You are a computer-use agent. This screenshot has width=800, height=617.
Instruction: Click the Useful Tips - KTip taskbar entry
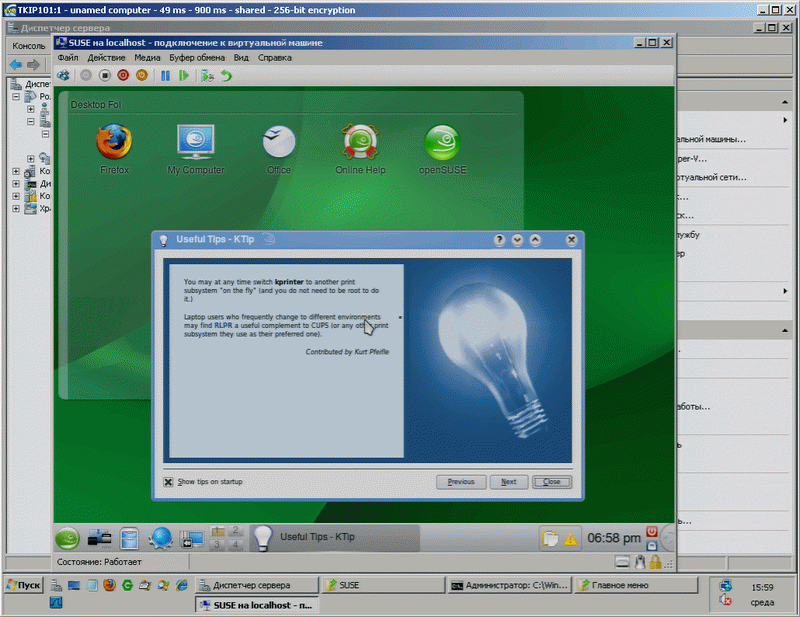[334, 537]
